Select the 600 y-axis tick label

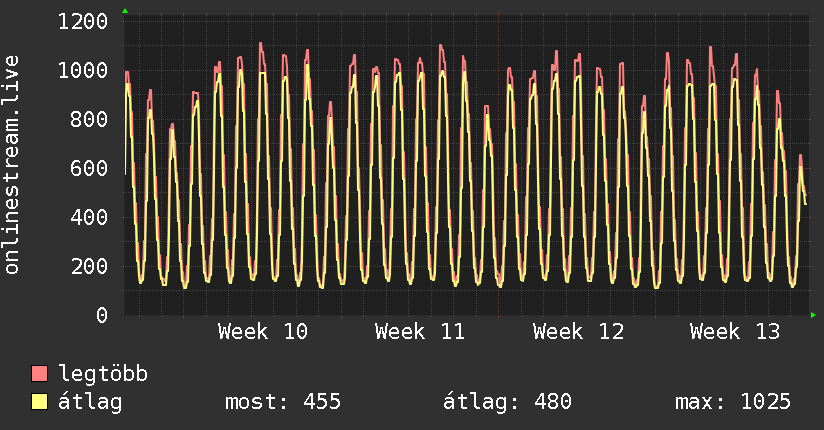pos(88,168)
